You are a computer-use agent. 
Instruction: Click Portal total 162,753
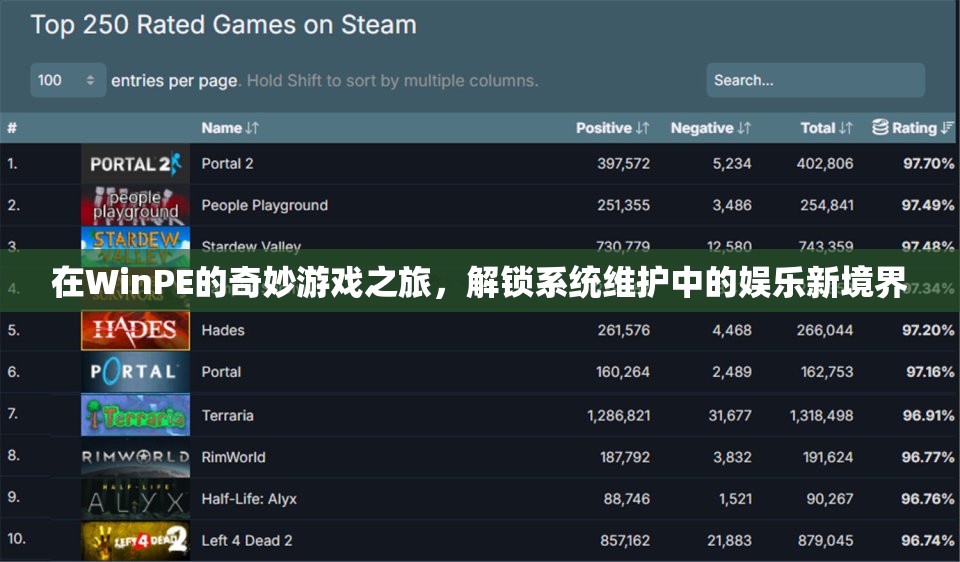click(x=827, y=372)
